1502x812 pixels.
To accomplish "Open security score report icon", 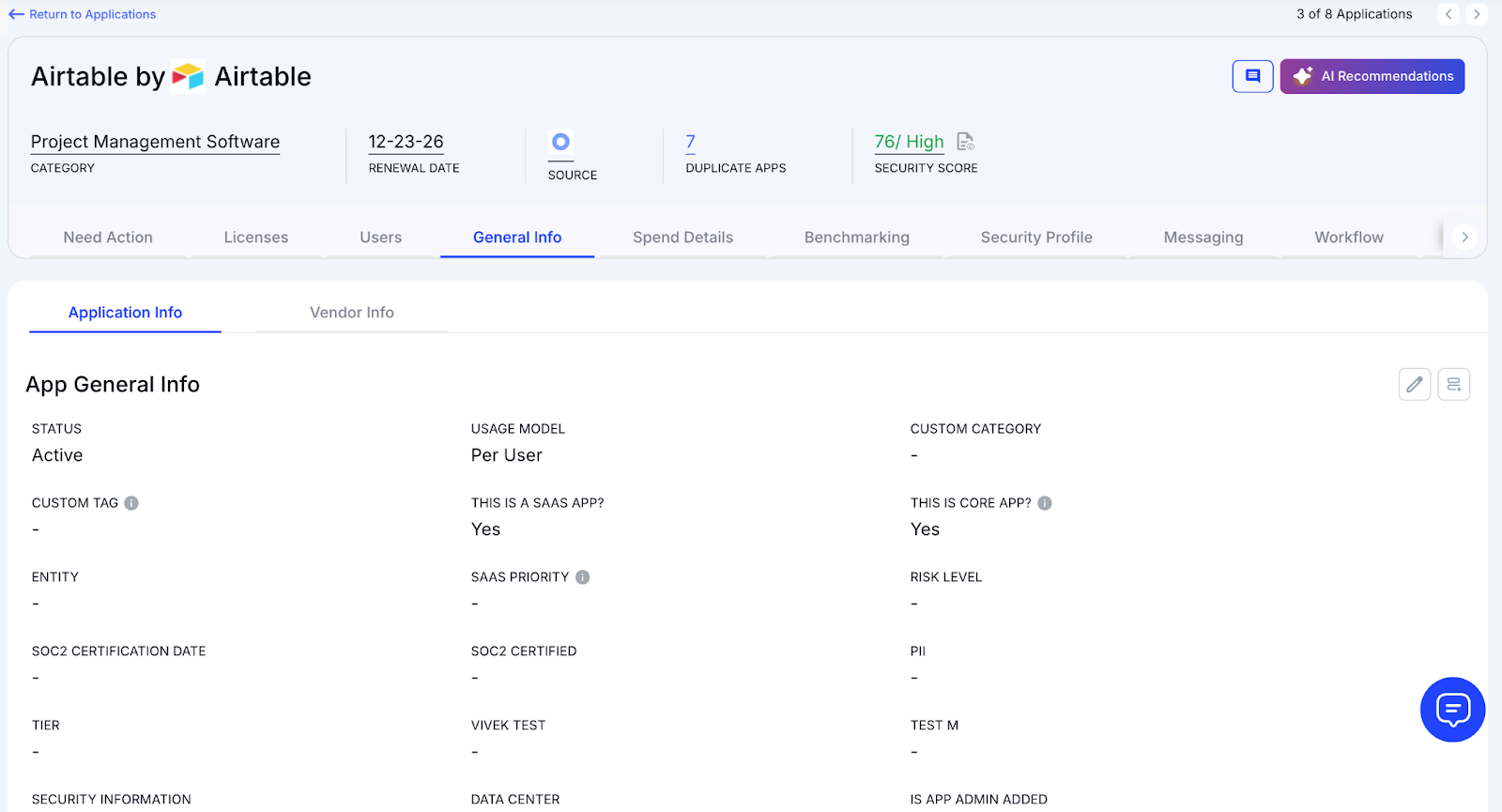I will point(965,142).
